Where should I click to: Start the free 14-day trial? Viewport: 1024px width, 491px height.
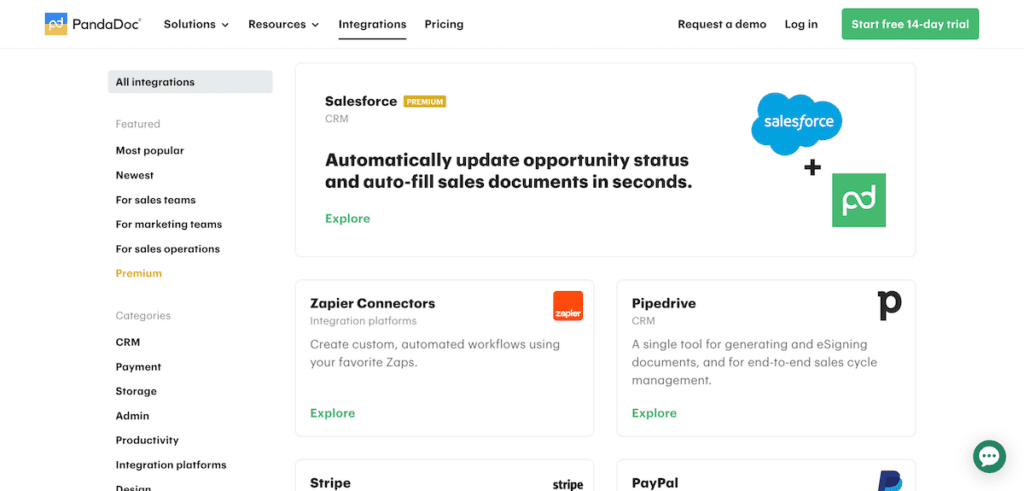[x=910, y=24]
